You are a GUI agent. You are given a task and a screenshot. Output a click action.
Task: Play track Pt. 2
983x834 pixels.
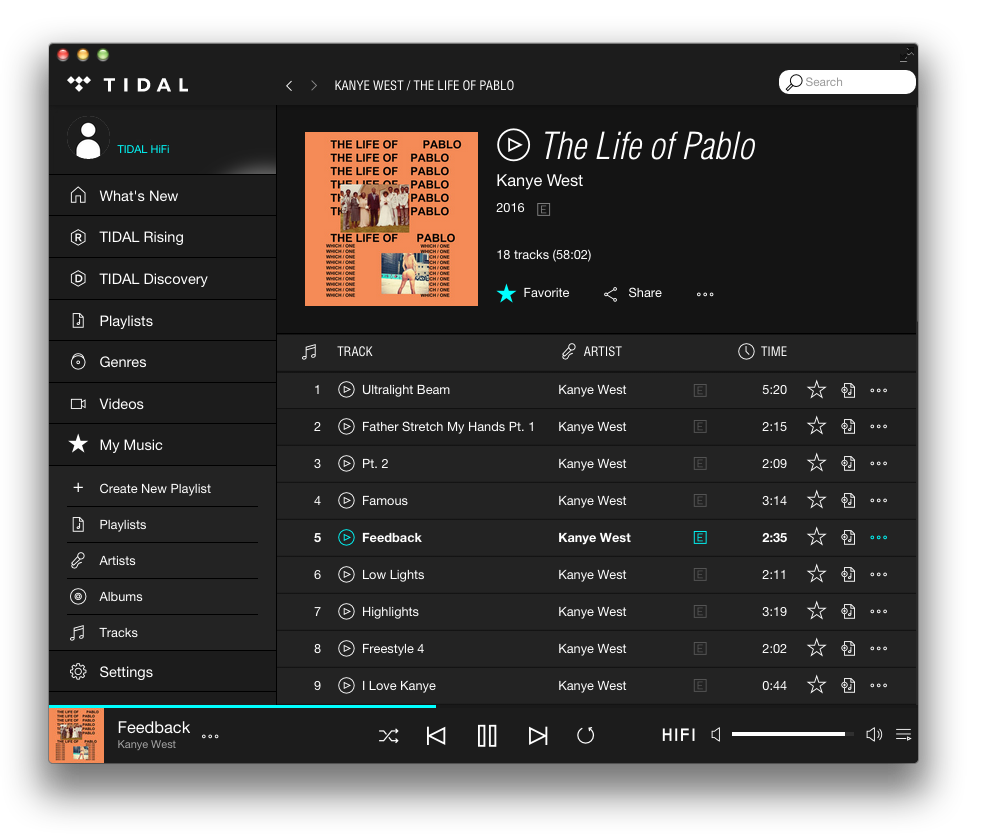tap(346, 464)
